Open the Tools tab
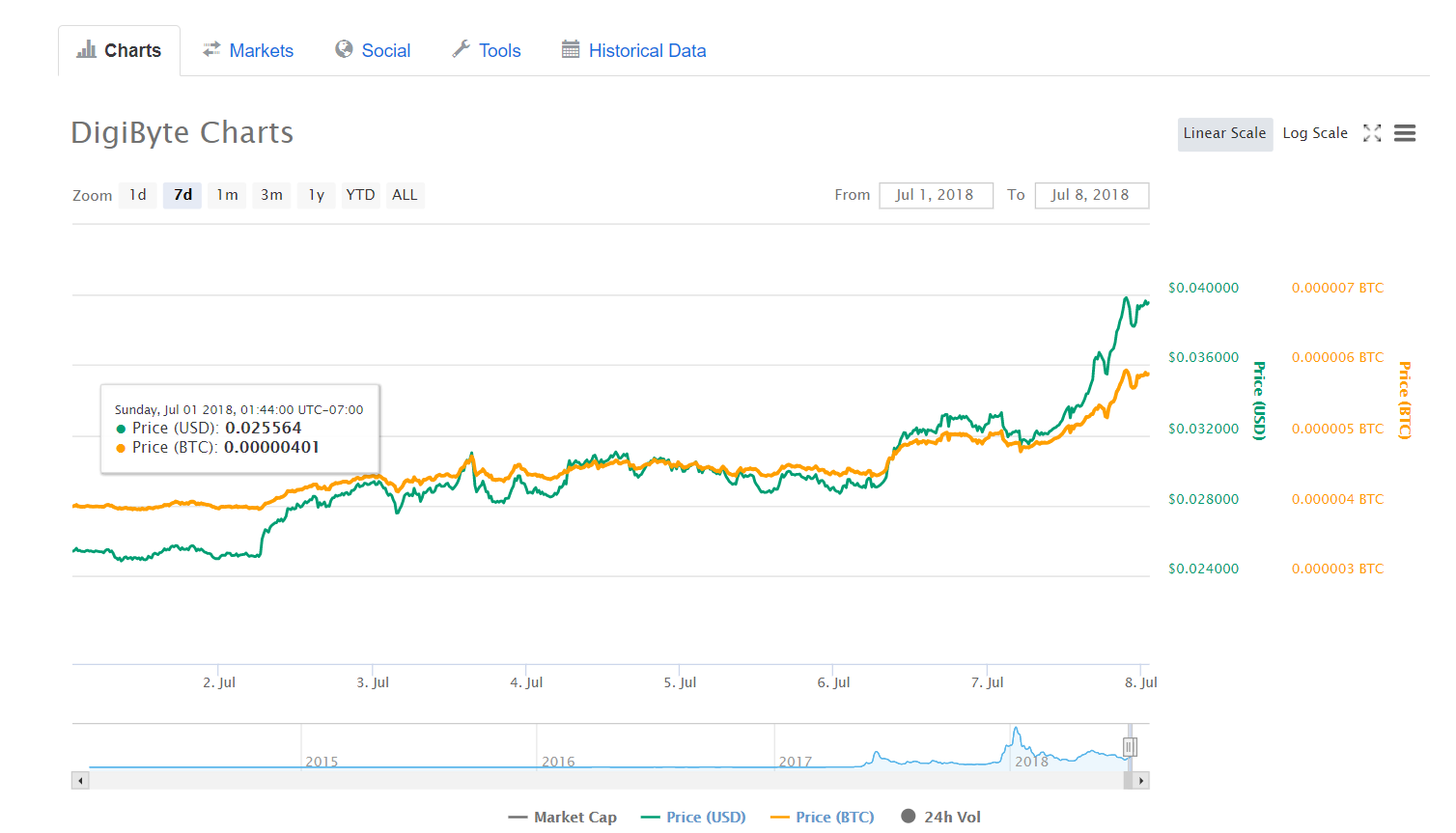Viewport: 1456px width, 833px height. [x=487, y=50]
